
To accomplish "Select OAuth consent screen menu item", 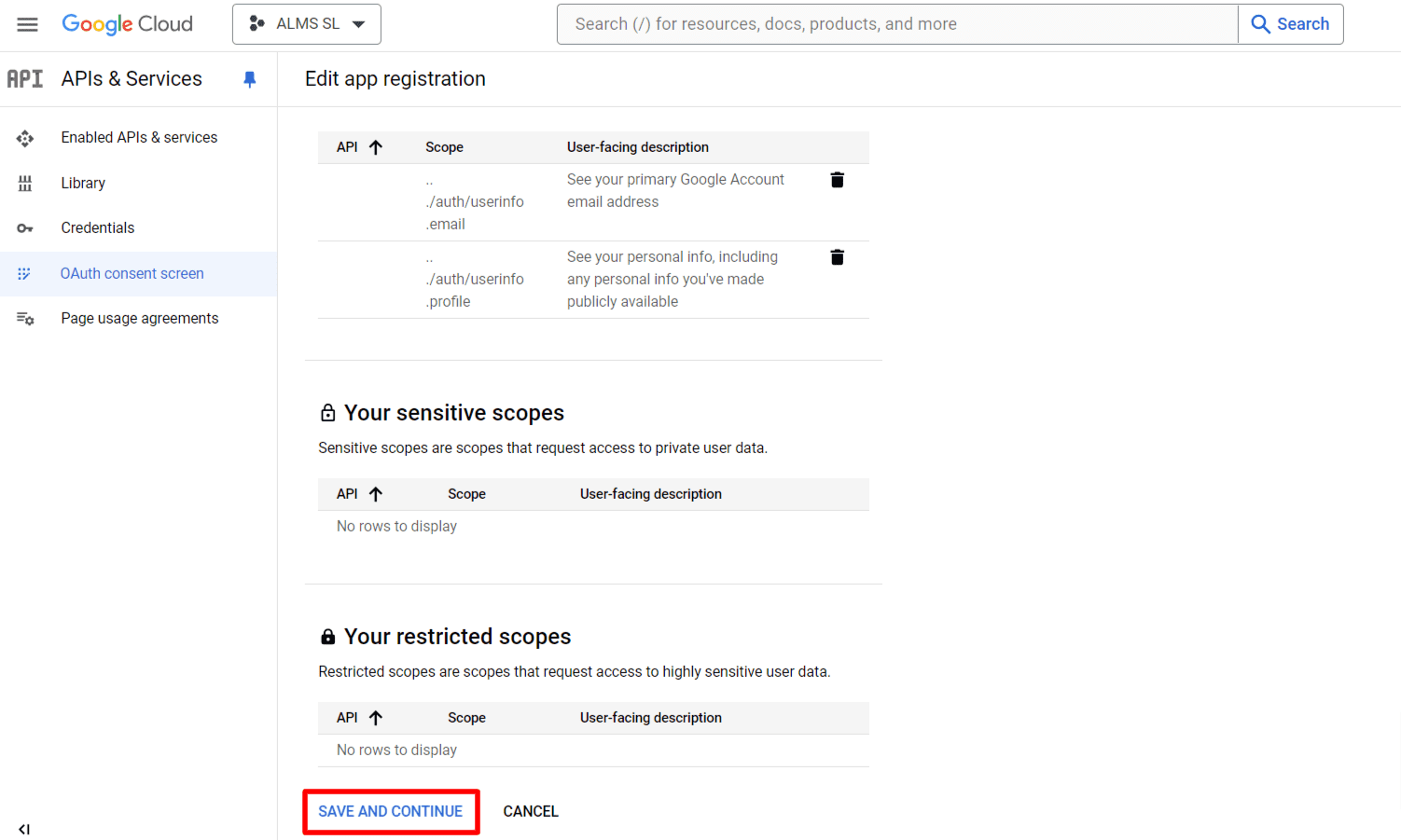I will (132, 274).
